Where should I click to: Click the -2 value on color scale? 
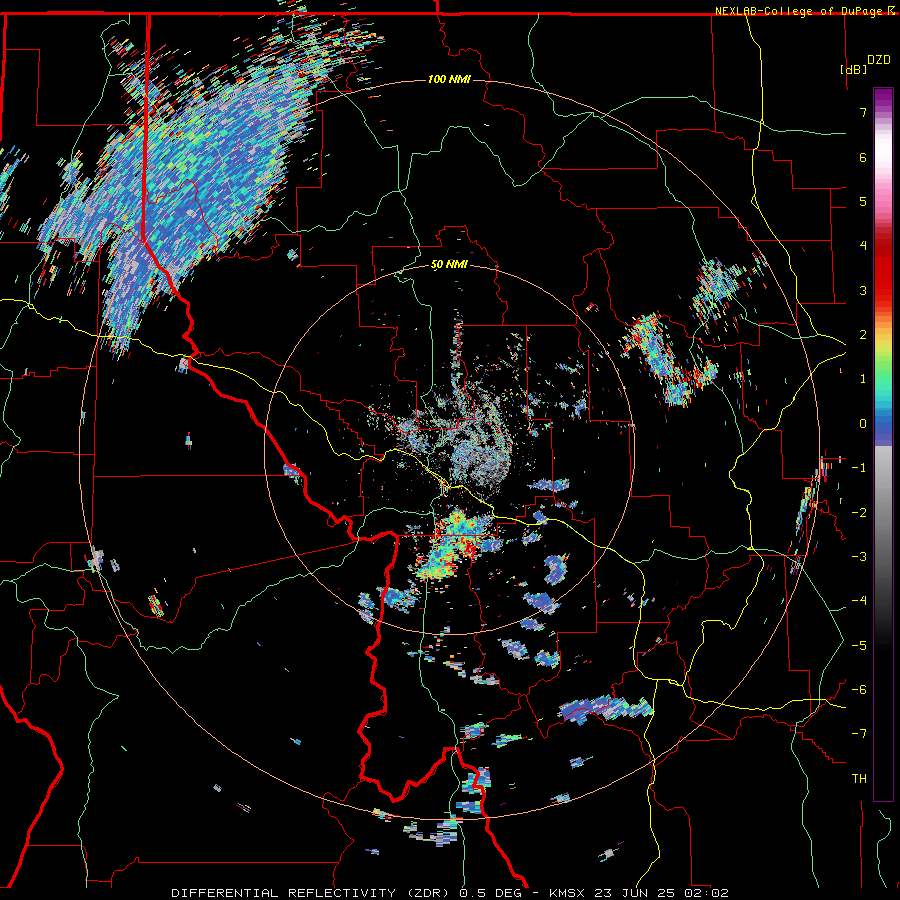pyautogui.click(x=859, y=513)
